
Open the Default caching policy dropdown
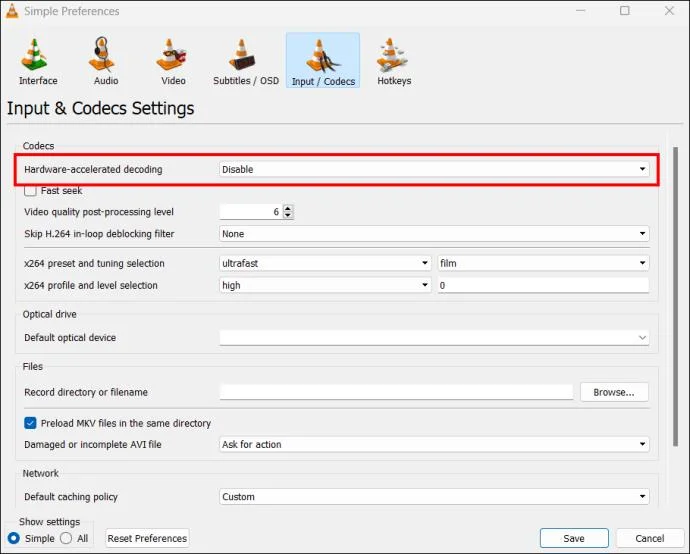tap(434, 497)
